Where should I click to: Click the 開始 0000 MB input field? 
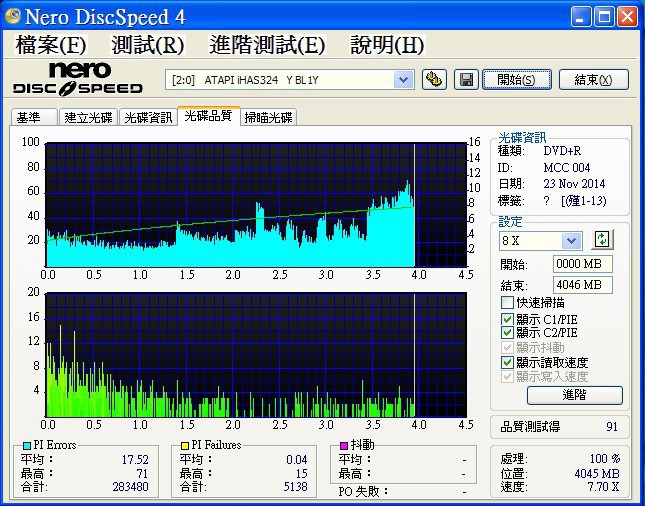582,264
